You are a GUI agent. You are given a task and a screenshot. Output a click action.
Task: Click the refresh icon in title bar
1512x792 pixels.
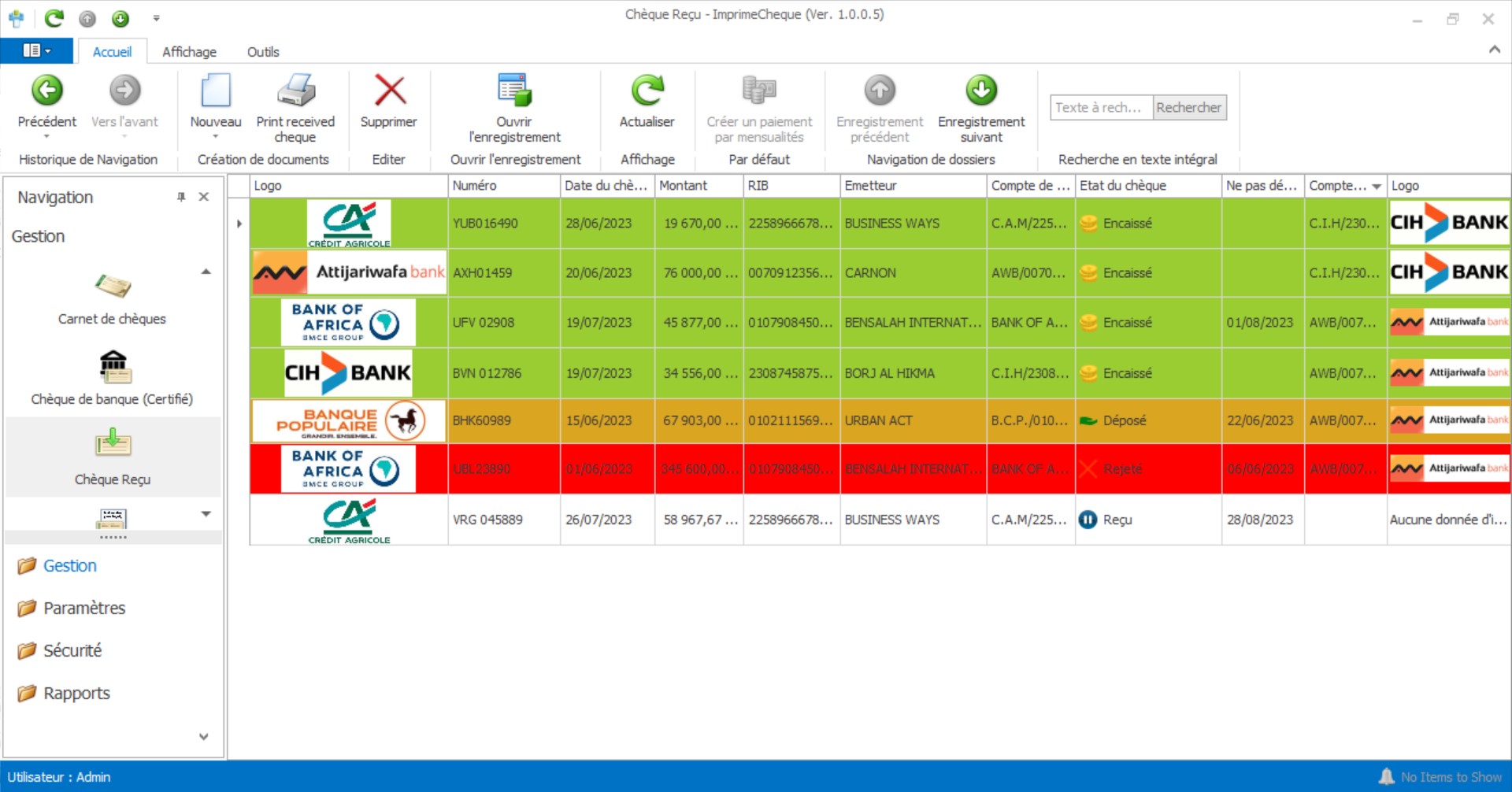pyautogui.click(x=54, y=18)
